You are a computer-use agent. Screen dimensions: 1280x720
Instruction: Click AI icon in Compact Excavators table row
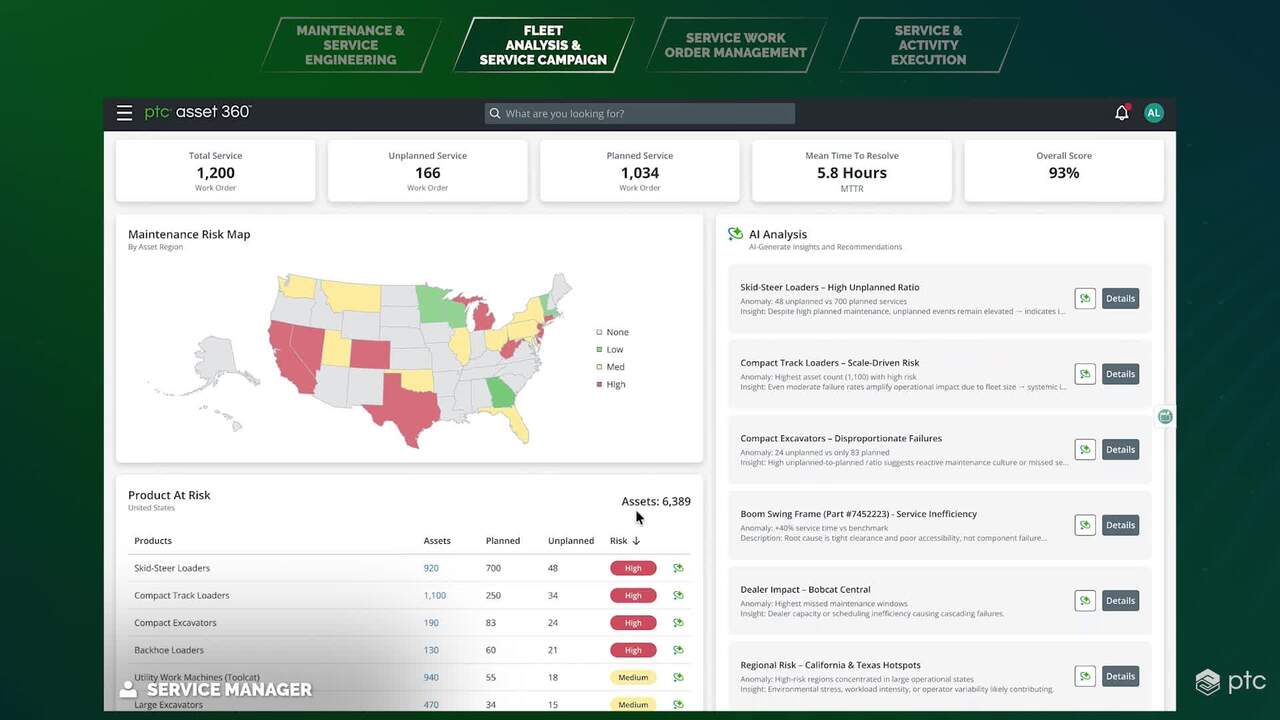[x=678, y=623]
